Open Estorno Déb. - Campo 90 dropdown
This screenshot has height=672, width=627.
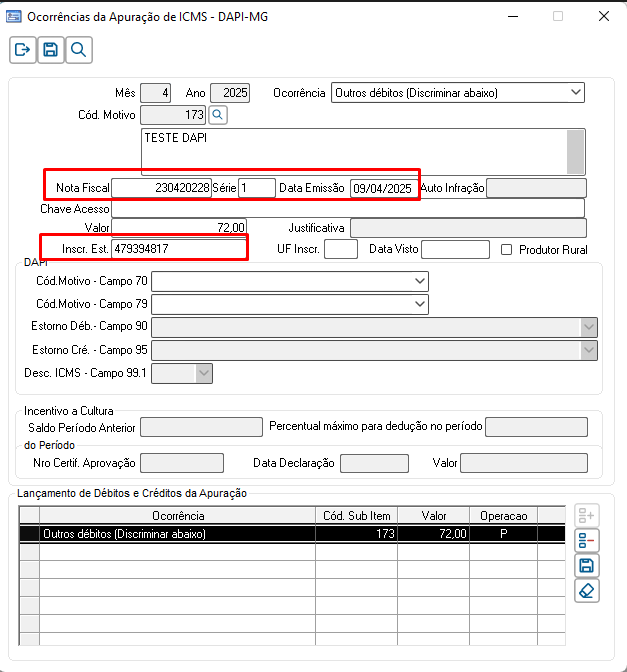(x=375, y=327)
